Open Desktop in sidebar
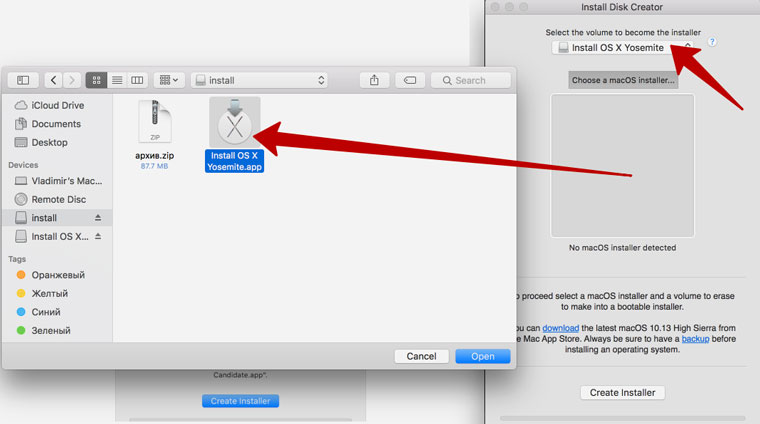 click(58, 142)
